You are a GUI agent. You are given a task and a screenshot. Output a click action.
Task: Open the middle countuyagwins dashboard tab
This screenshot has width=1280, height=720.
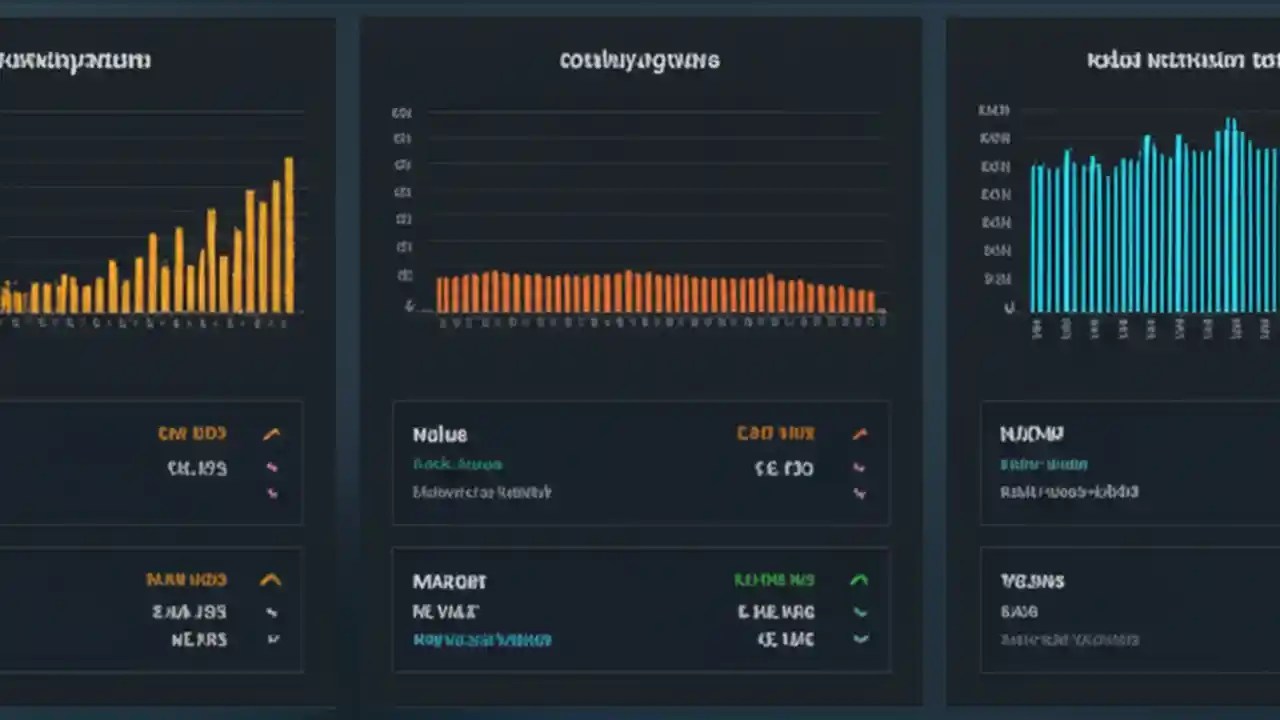coord(639,60)
